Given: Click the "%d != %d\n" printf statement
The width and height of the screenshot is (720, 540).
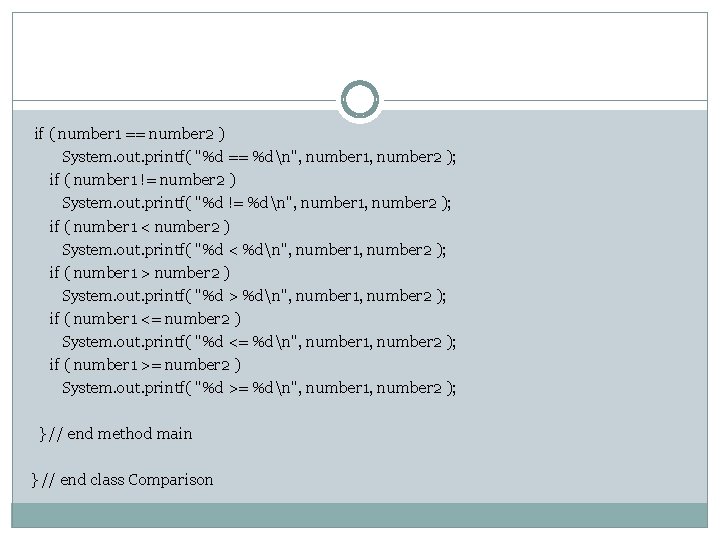Looking at the screenshot, I should click(256, 203).
